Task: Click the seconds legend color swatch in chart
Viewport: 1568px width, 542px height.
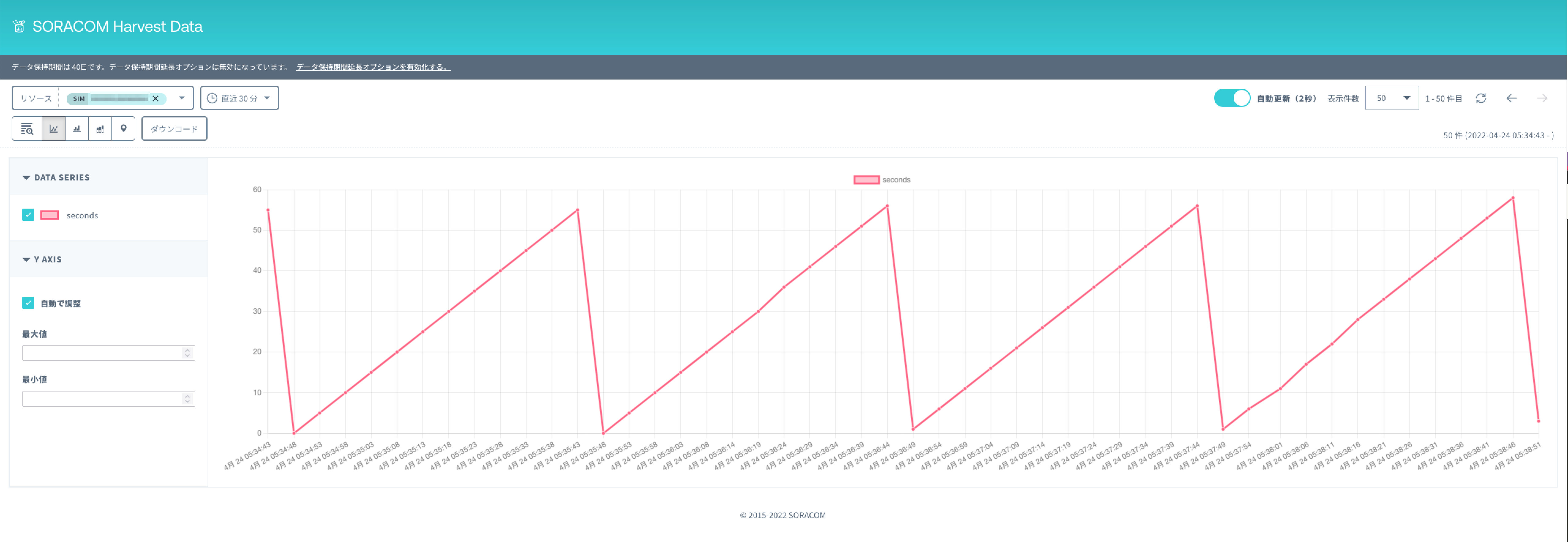Action: pyautogui.click(x=866, y=180)
